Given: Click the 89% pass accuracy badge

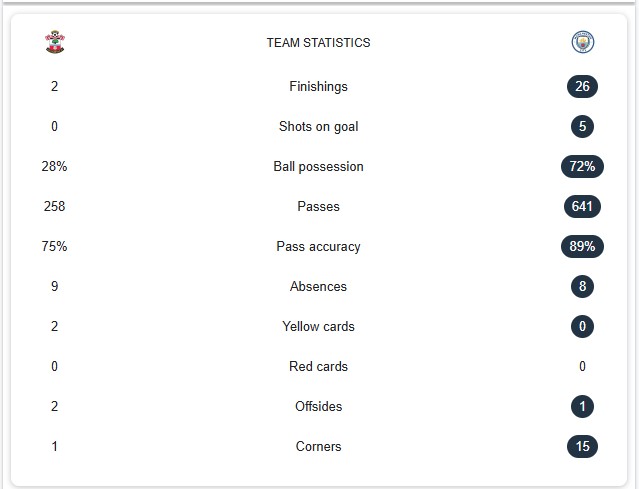Looking at the screenshot, I should coord(582,246).
